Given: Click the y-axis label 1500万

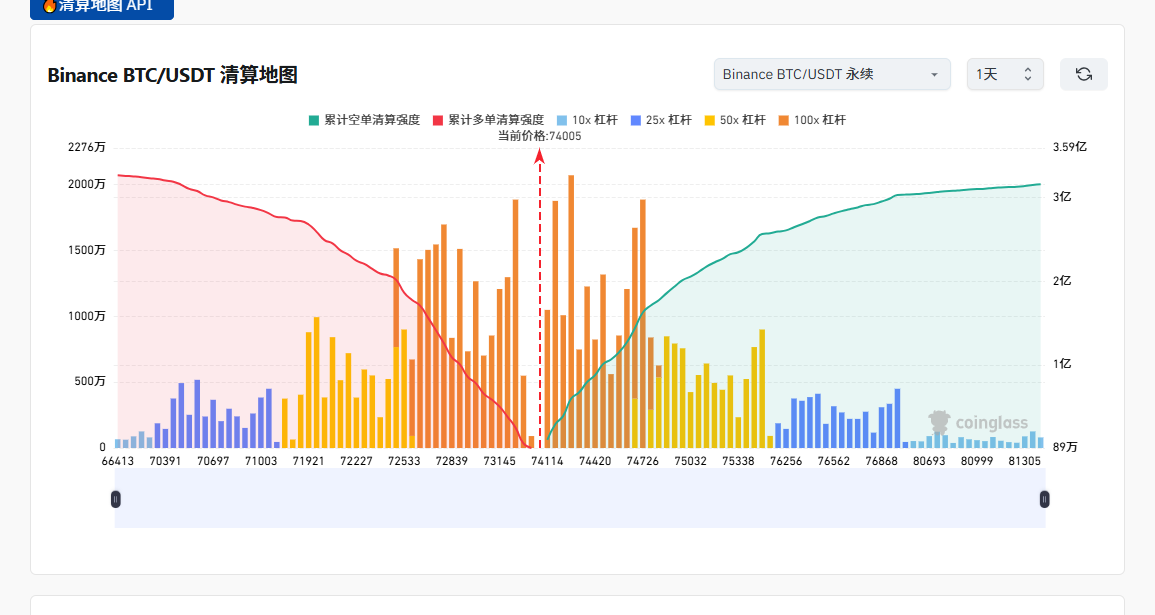Looking at the screenshot, I should (x=87, y=250).
